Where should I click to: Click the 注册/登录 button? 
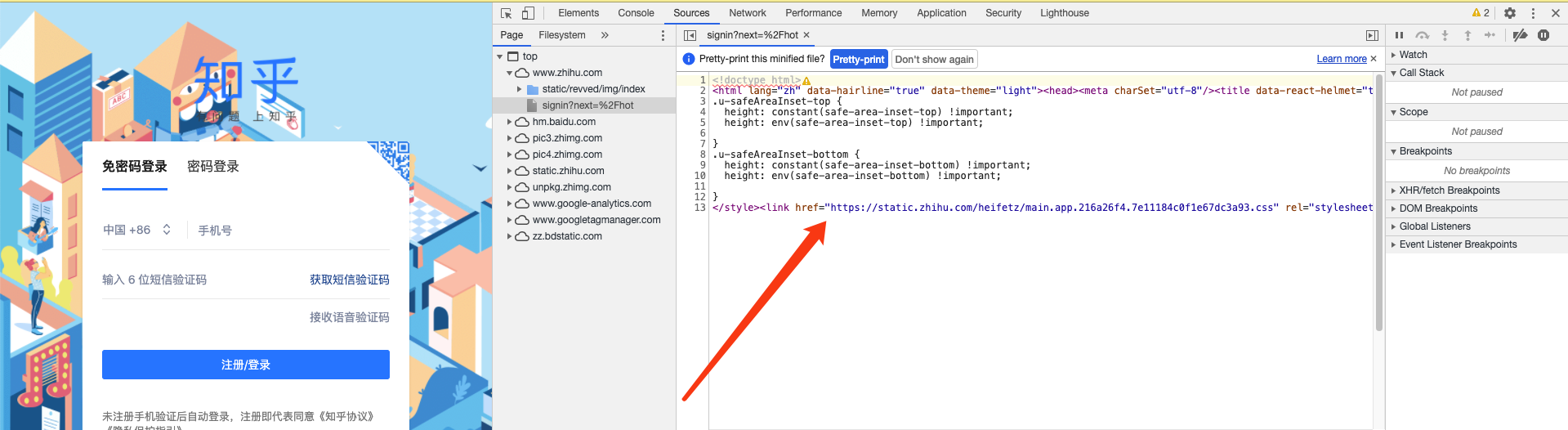(x=246, y=365)
